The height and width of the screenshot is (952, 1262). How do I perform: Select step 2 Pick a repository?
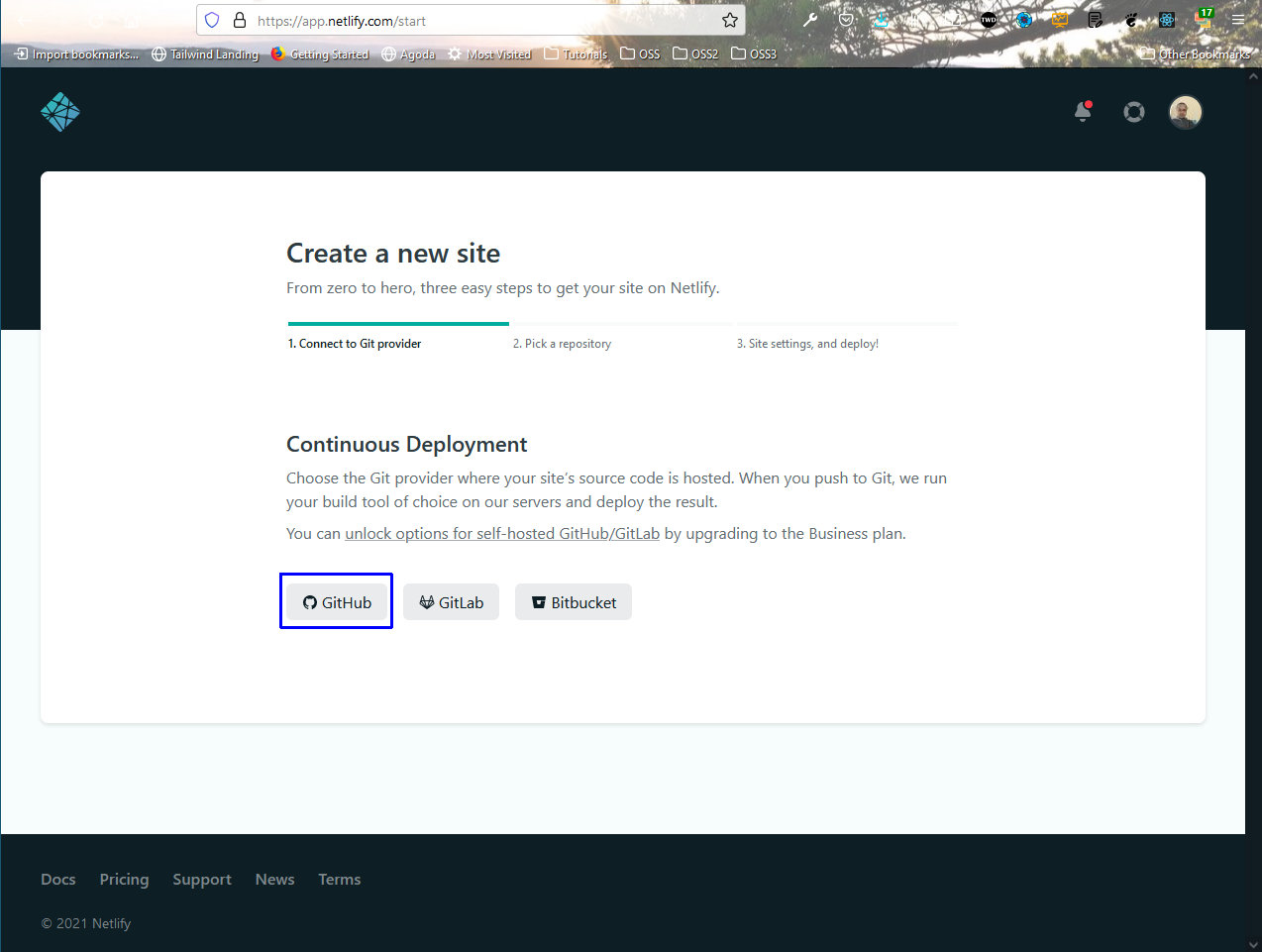(562, 344)
